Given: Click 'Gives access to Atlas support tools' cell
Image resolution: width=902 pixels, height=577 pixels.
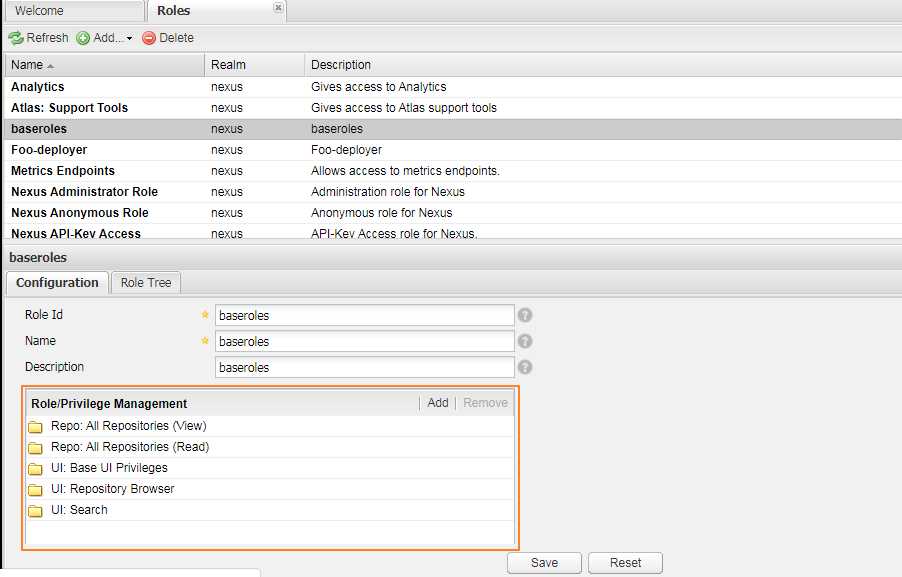Looking at the screenshot, I should [404, 108].
